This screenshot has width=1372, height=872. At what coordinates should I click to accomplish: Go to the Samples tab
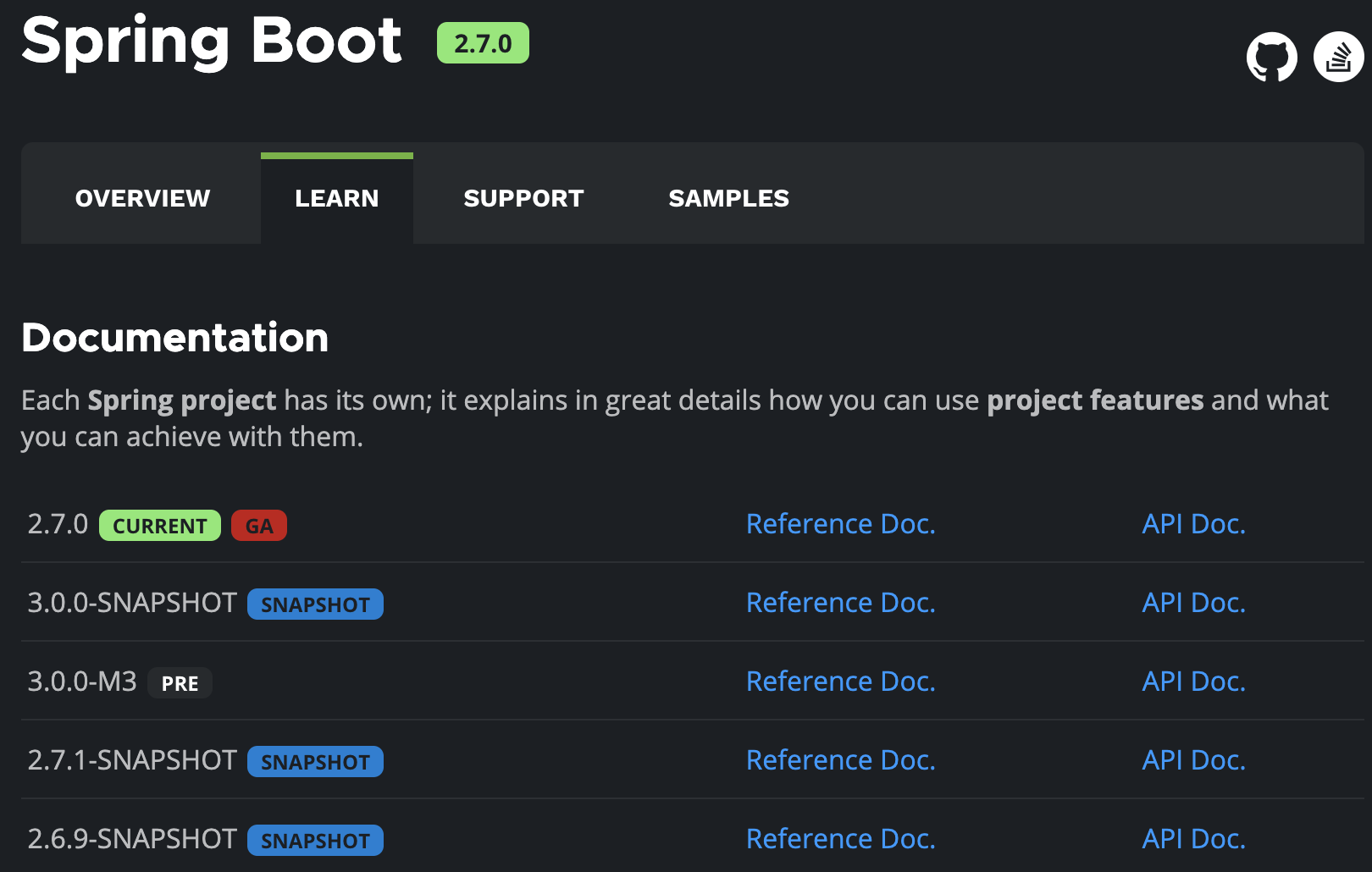(728, 198)
